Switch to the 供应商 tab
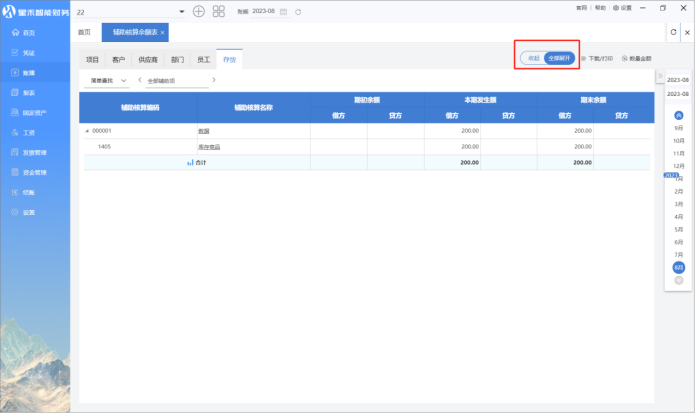The width and height of the screenshot is (695, 413). click(x=149, y=60)
